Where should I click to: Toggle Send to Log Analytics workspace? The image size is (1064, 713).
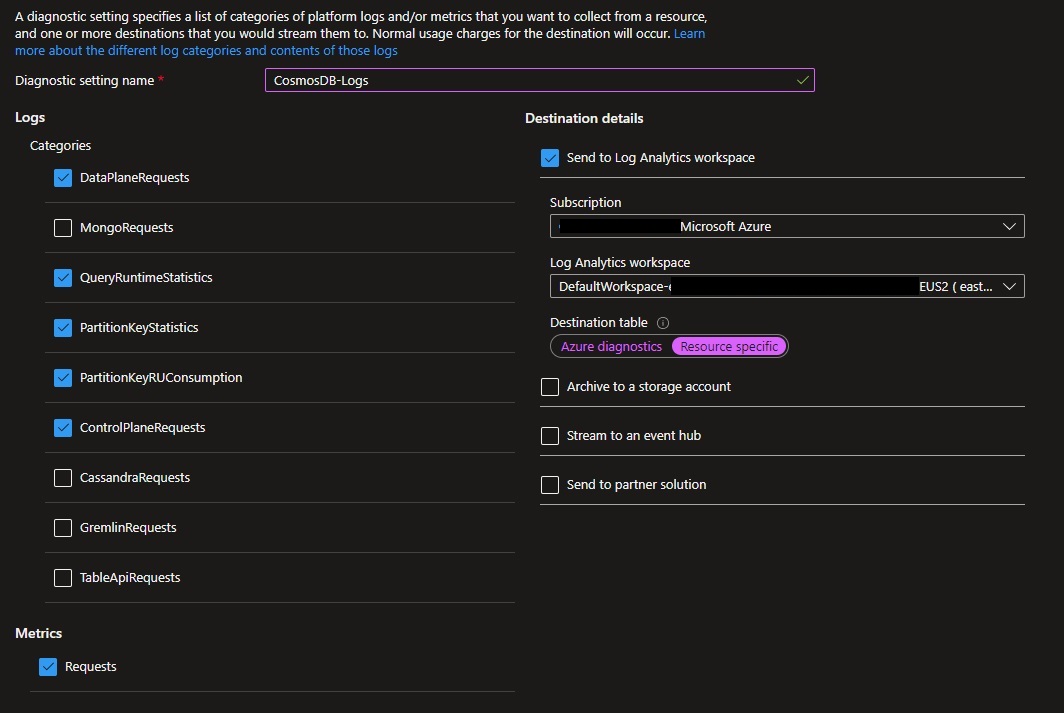tap(550, 158)
